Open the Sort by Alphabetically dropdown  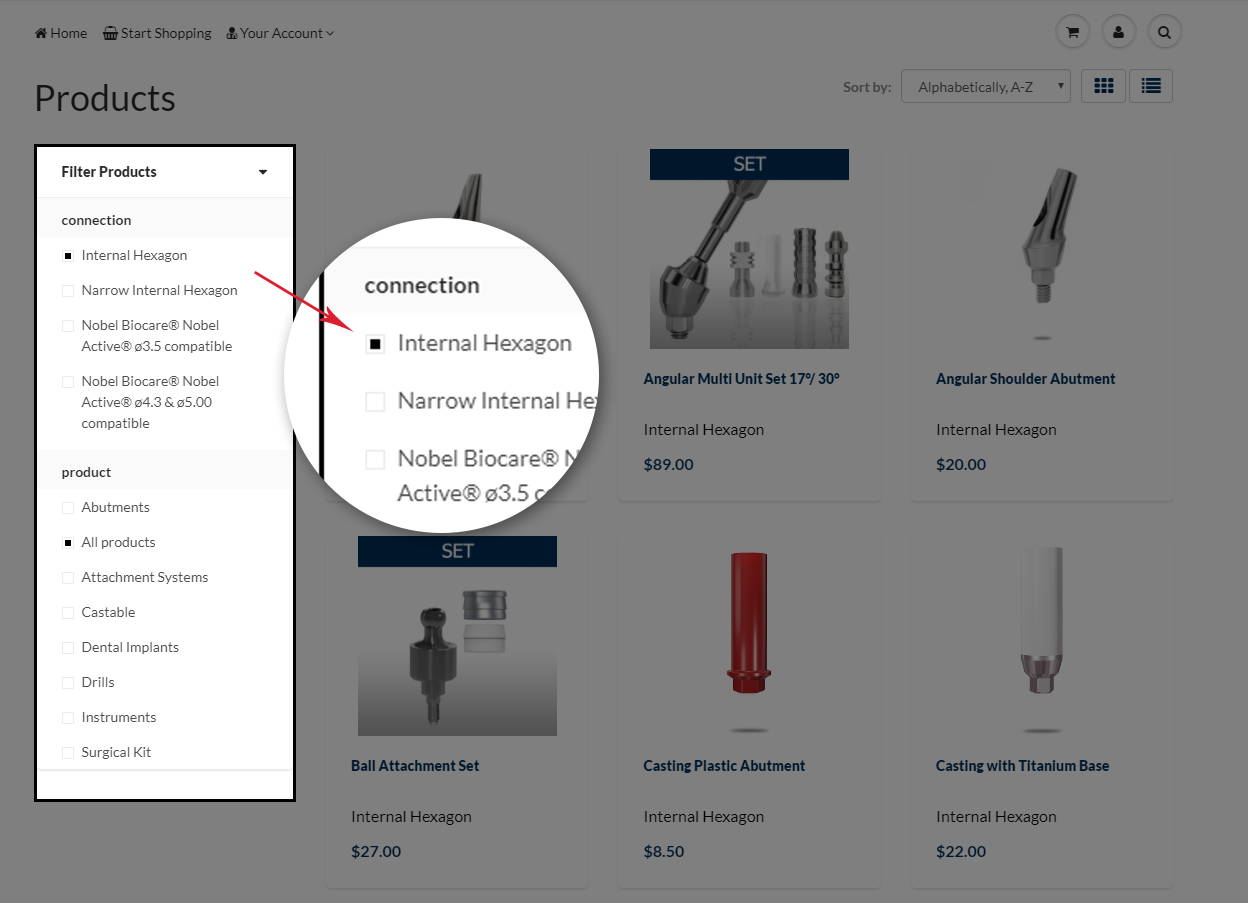click(x=986, y=87)
